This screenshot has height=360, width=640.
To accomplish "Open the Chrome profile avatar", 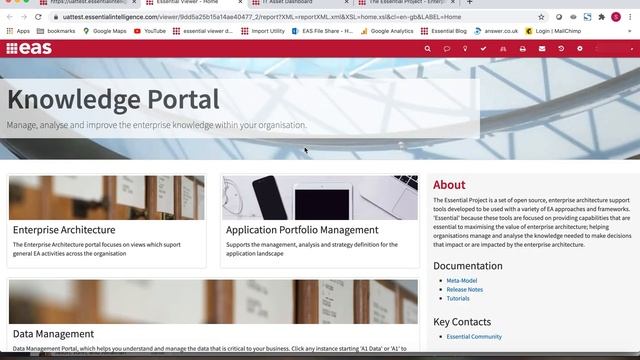I will click(x=616, y=17).
